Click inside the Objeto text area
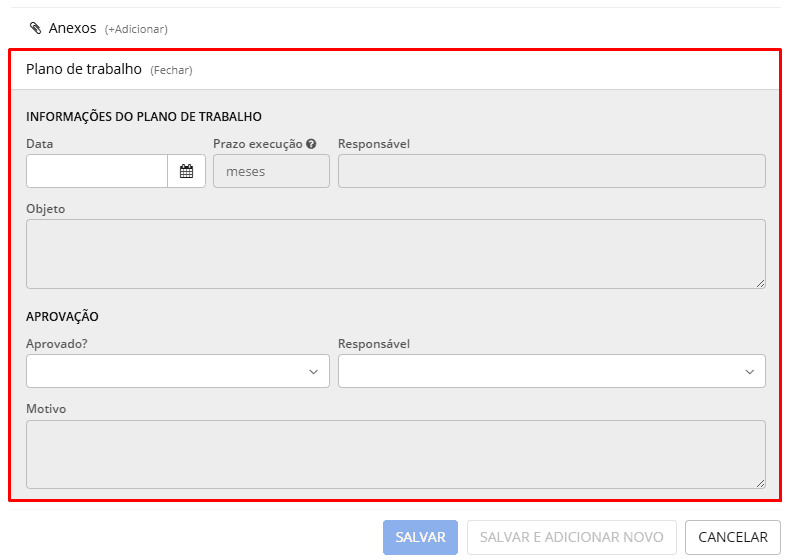The height and width of the screenshot is (560, 790). pyautogui.click(x=395, y=254)
